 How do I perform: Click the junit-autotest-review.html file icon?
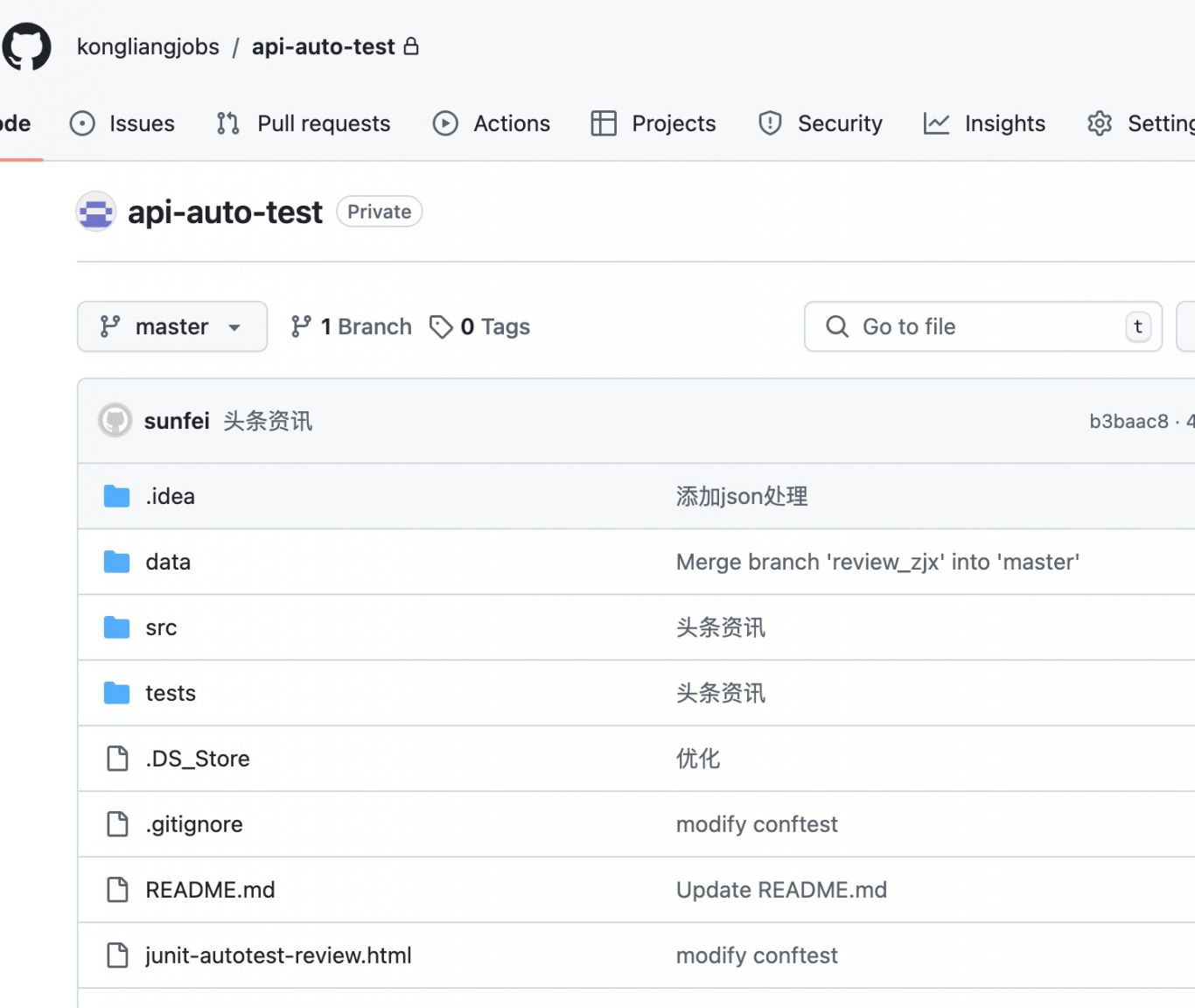pos(117,955)
